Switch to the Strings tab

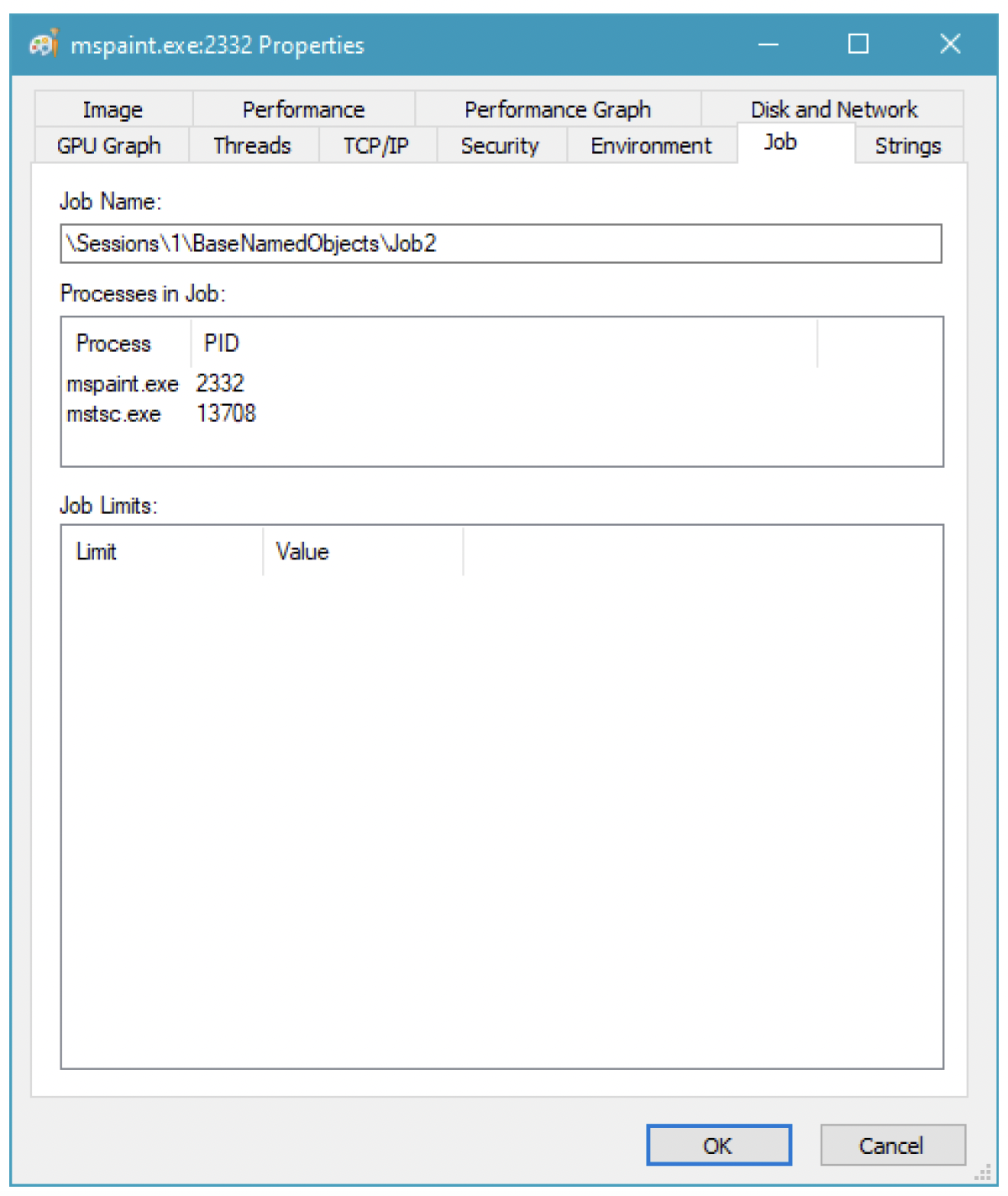(907, 145)
